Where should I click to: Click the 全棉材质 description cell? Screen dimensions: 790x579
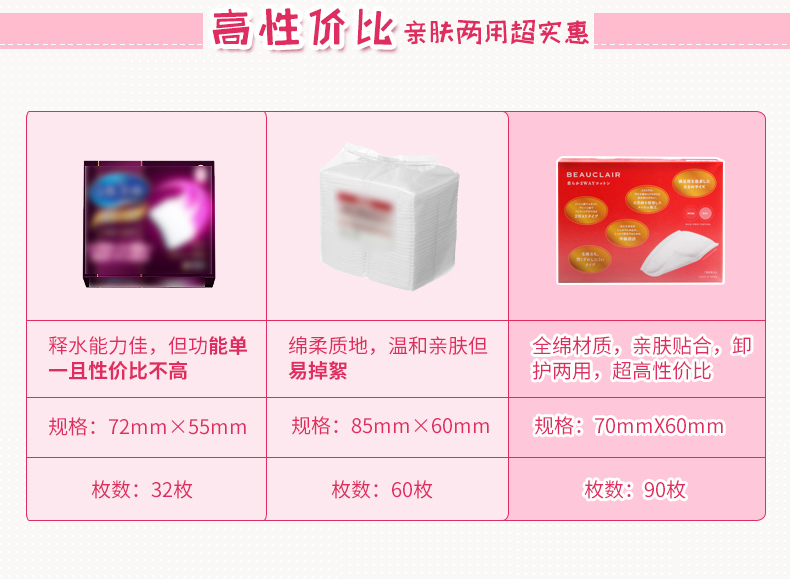637,358
